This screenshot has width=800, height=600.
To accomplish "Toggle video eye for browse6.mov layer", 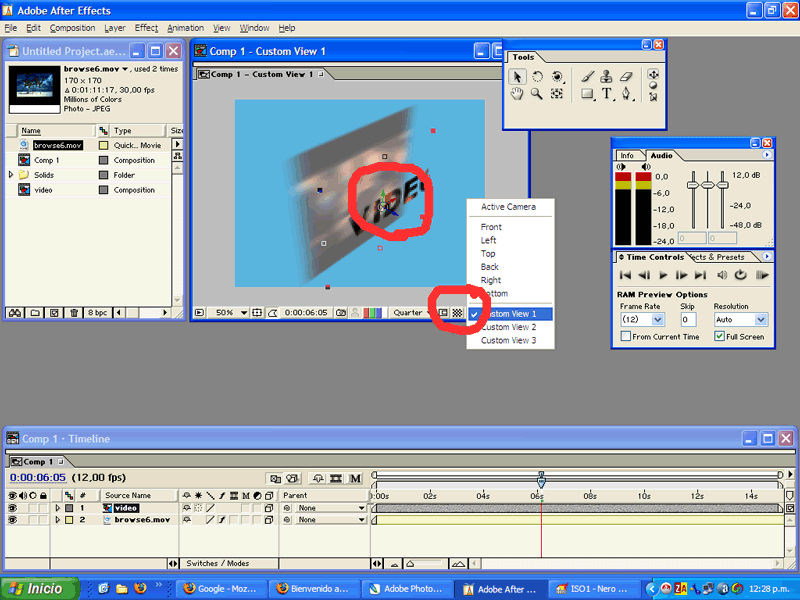I will tap(12, 520).
